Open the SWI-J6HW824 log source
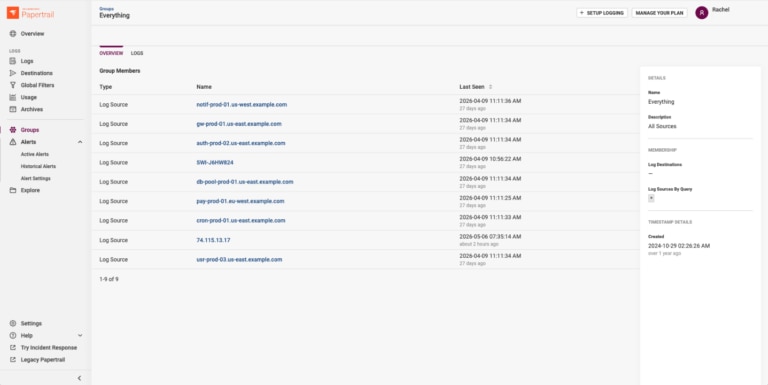Screen dimensions: 768x385 tap(215, 163)
